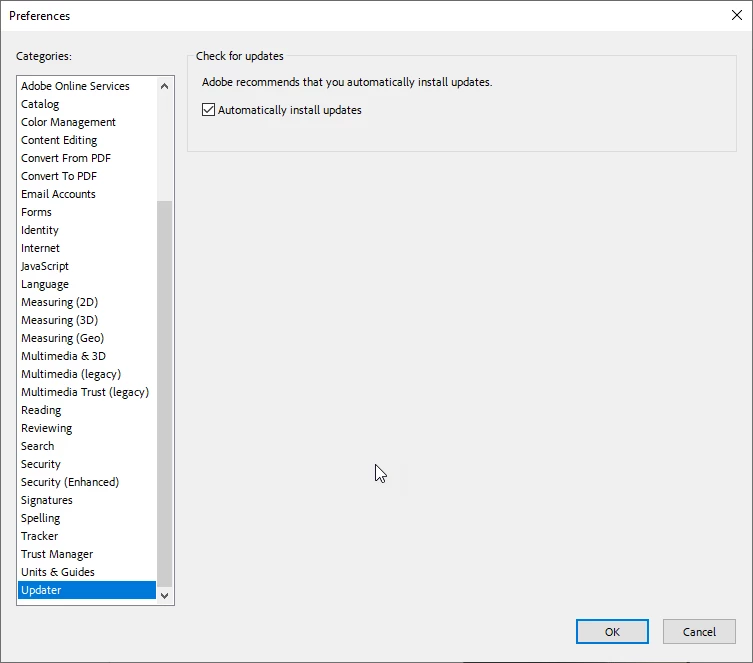The width and height of the screenshot is (753, 663).
Task: Open Tracker preferences
Action: click(87, 536)
